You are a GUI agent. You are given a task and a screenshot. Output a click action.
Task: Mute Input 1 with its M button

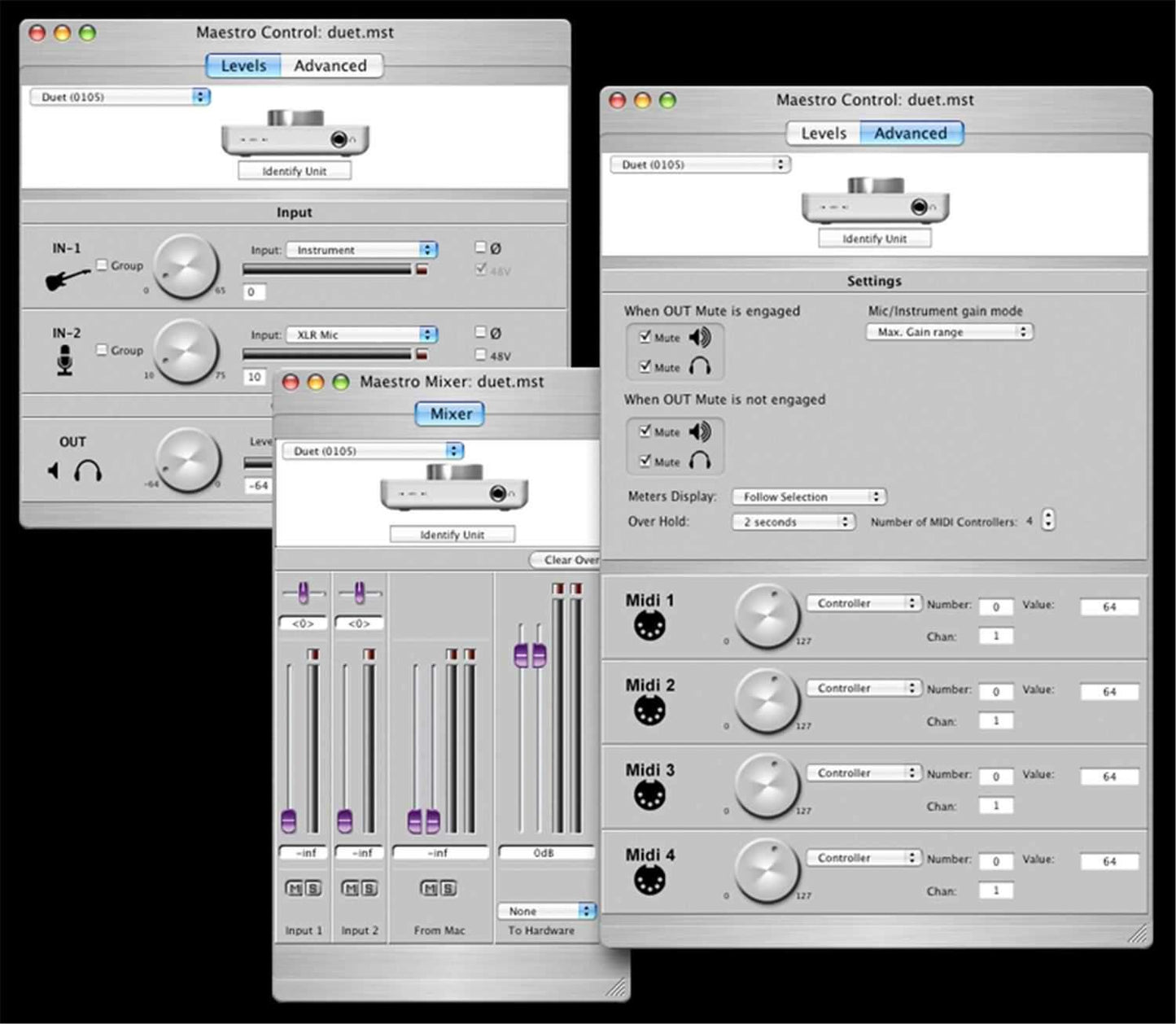[x=295, y=888]
